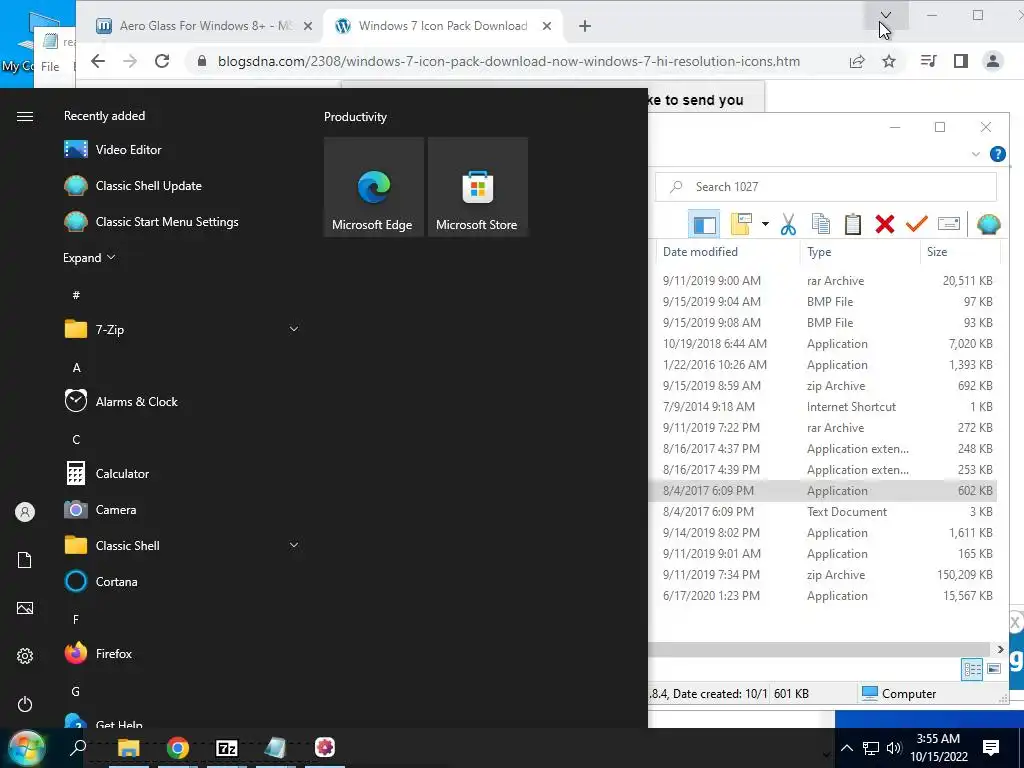The image size is (1024, 768).
Task: Click the hamburger menu in Start
Action: (x=25, y=116)
